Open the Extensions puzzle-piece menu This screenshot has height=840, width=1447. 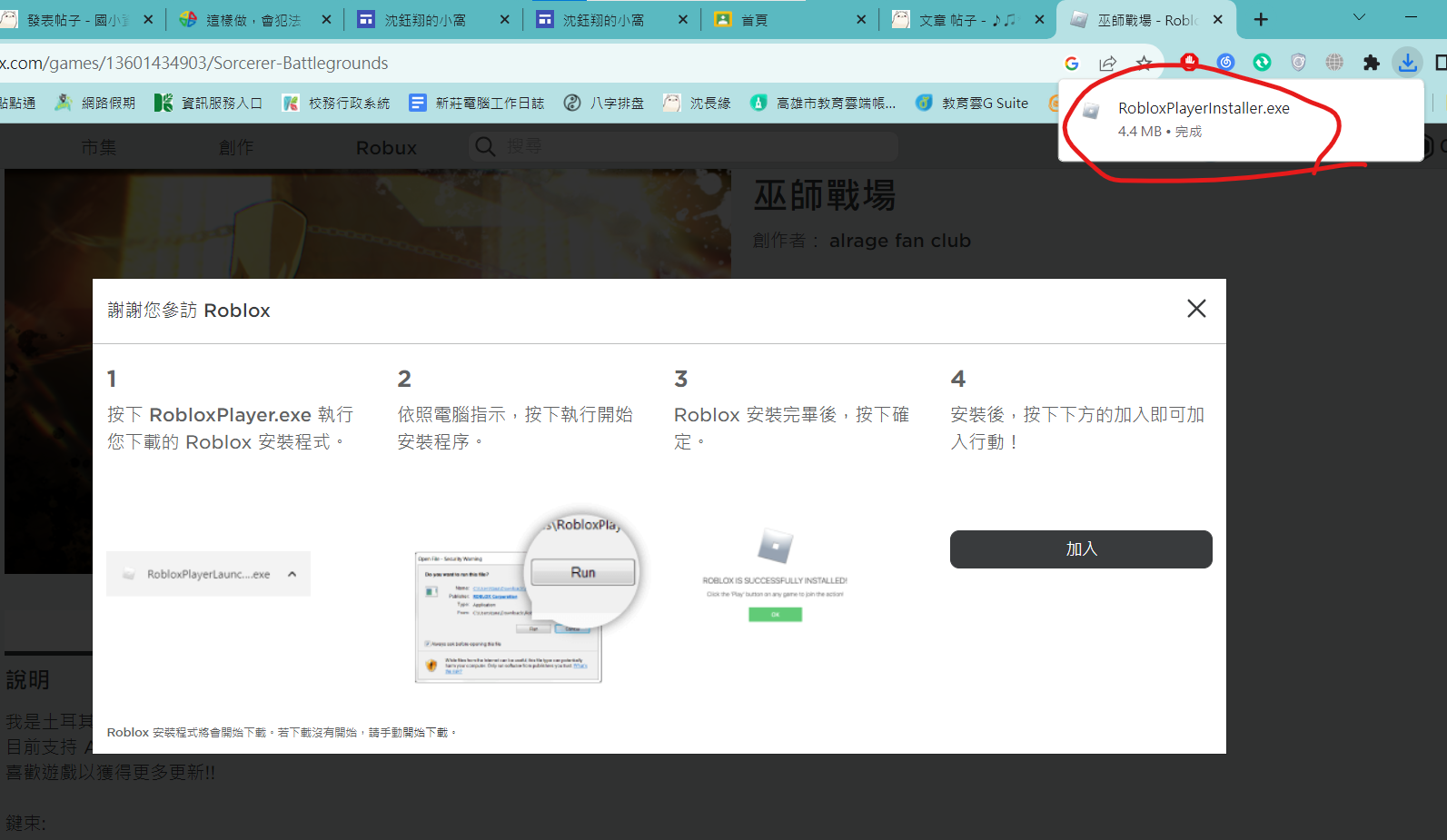pos(1371,62)
